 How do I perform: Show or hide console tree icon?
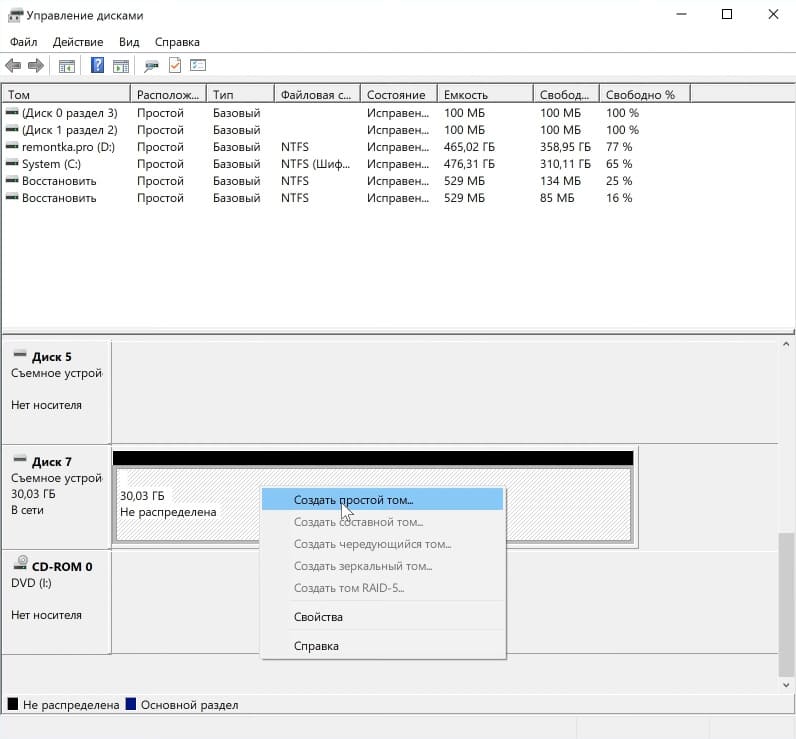[x=67, y=65]
